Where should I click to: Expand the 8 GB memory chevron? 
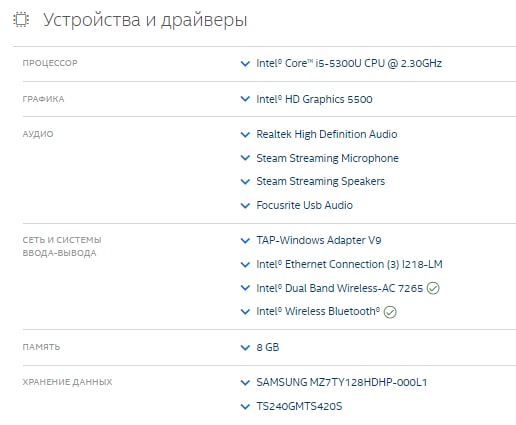tap(245, 347)
